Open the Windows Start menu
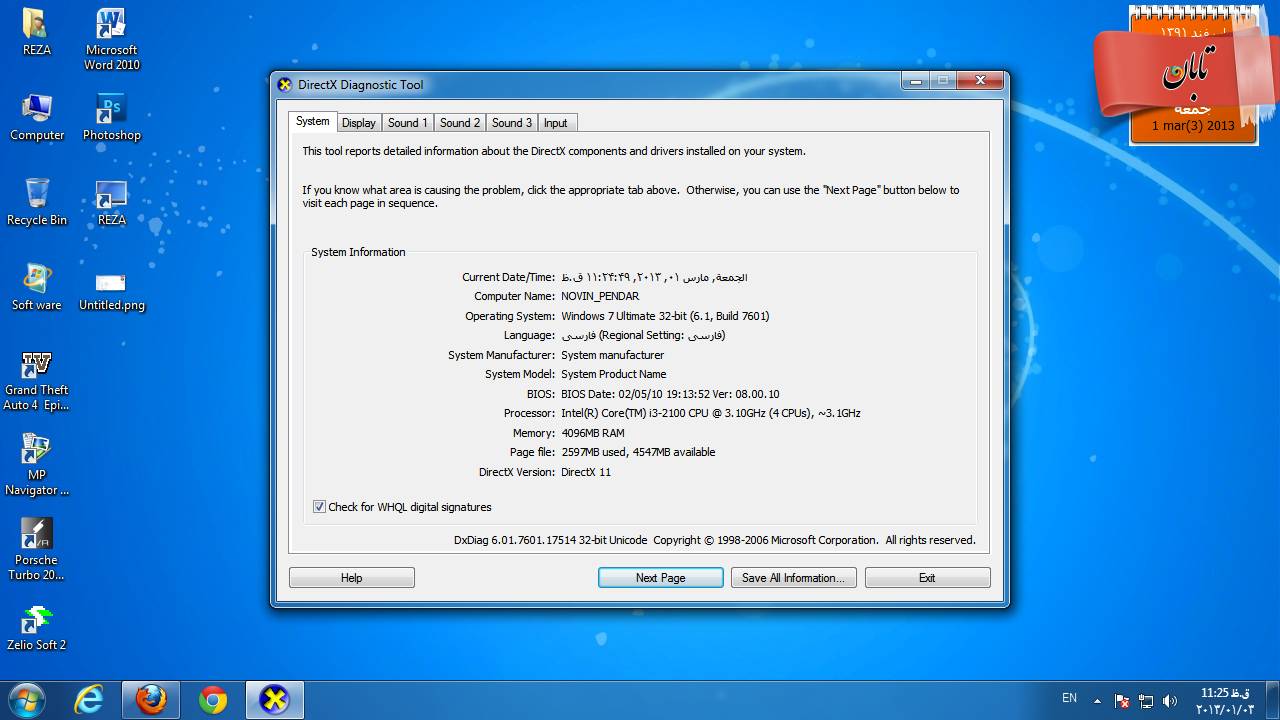The height and width of the screenshot is (720, 1280). tap(27, 700)
